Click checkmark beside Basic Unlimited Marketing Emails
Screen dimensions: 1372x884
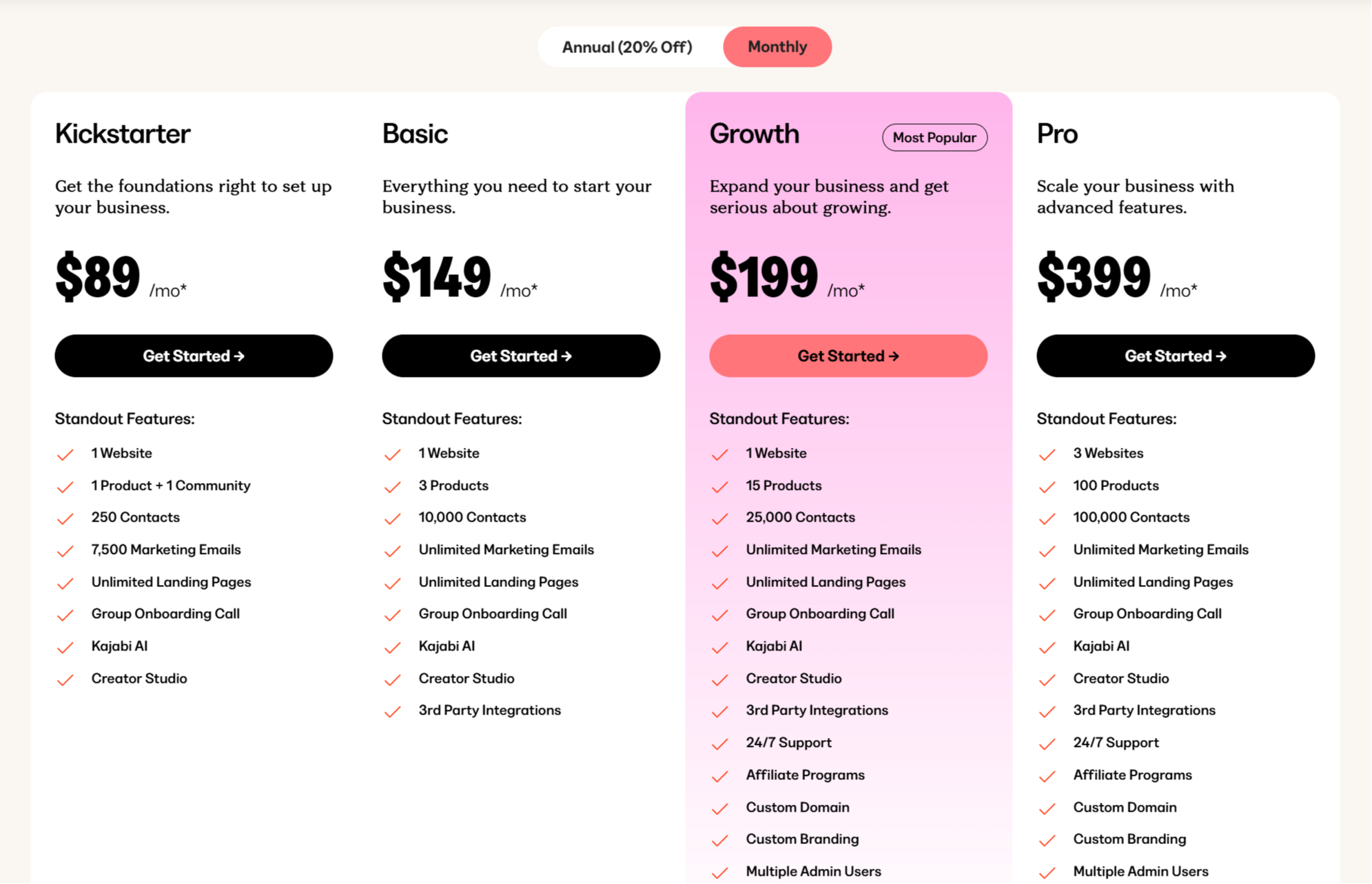tap(393, 551)
